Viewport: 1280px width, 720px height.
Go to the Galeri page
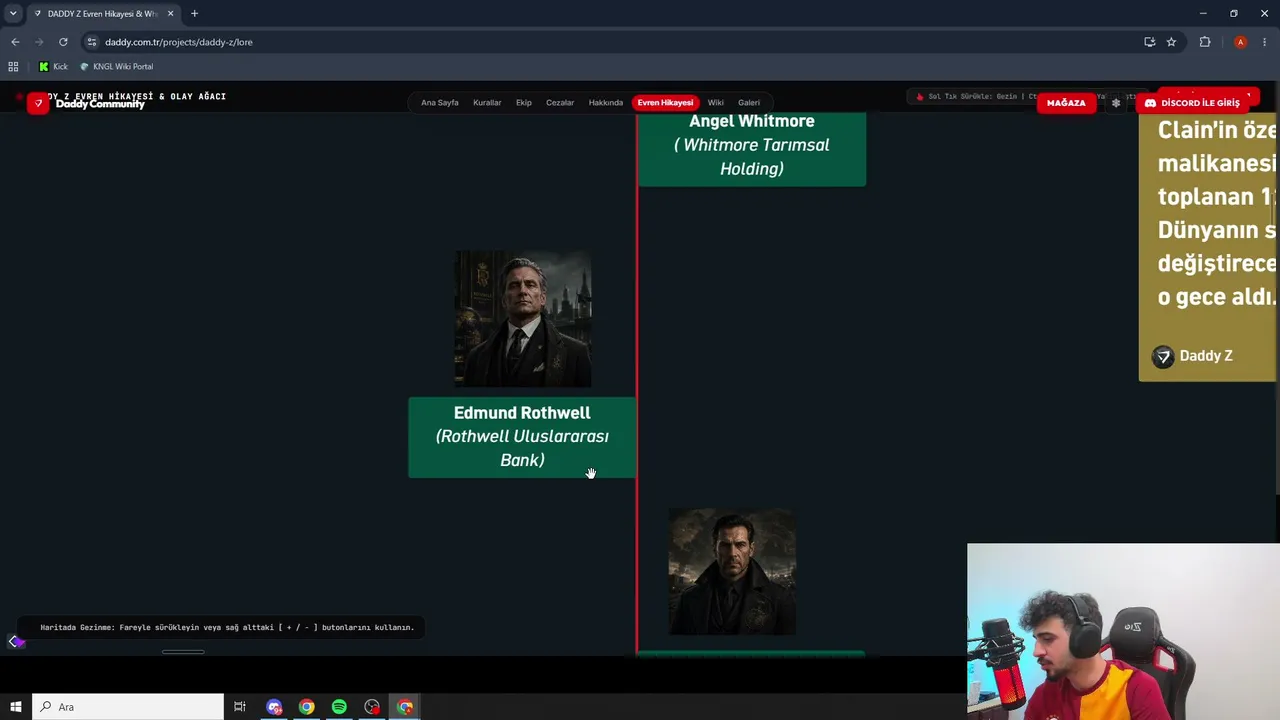[x=749, y=103]
